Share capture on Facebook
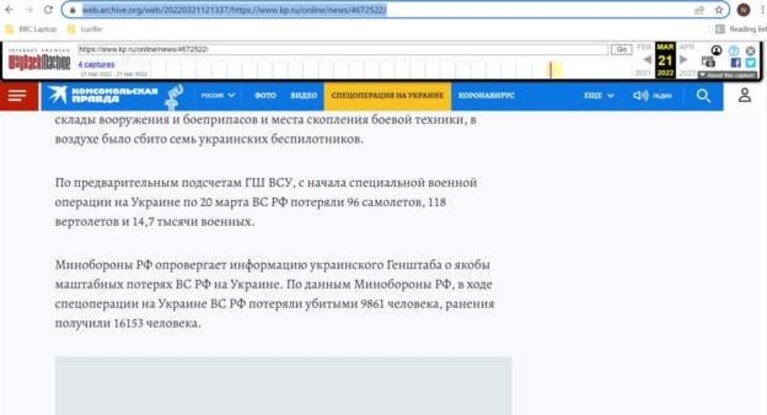 coord(735,63)
